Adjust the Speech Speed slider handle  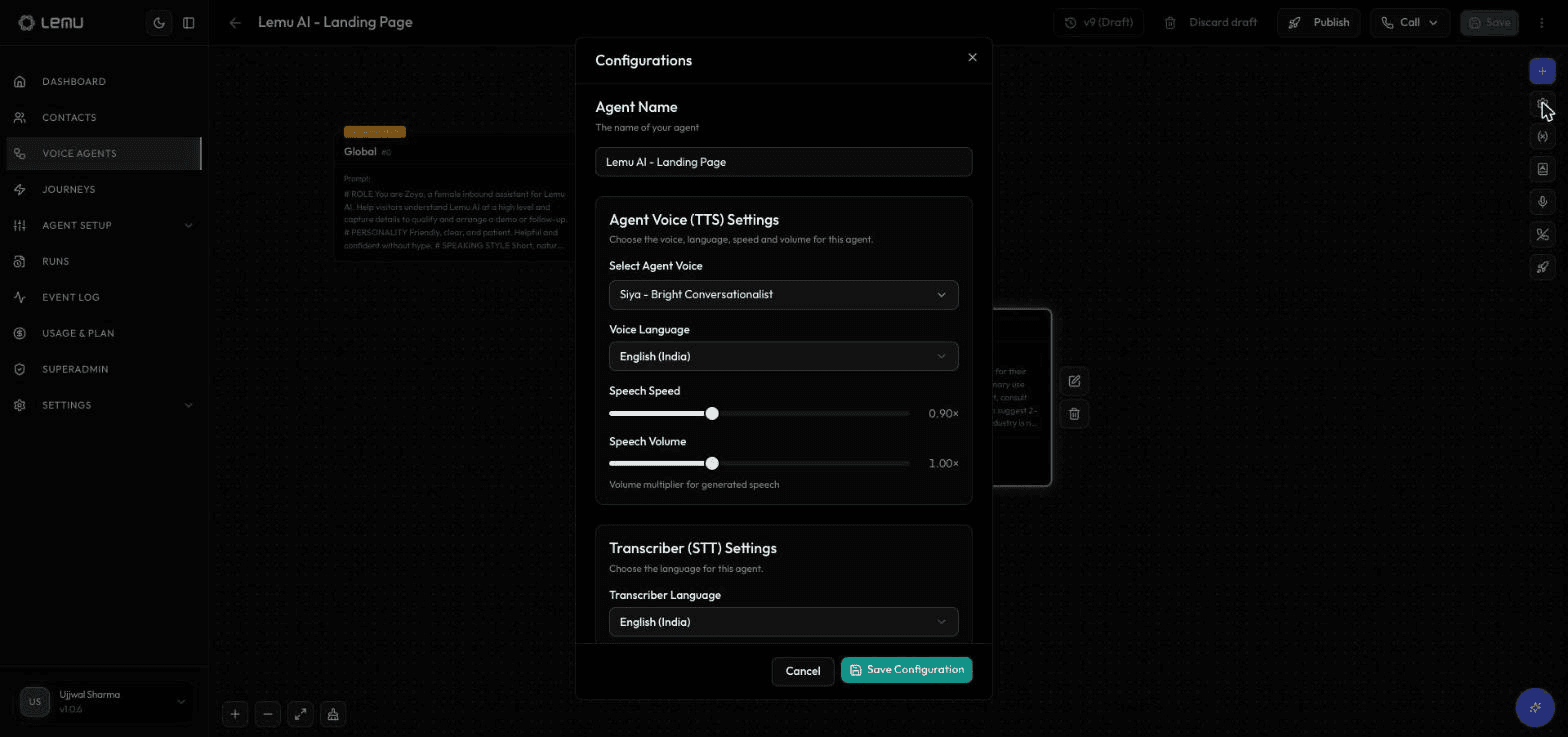click(x=712, y=414)
